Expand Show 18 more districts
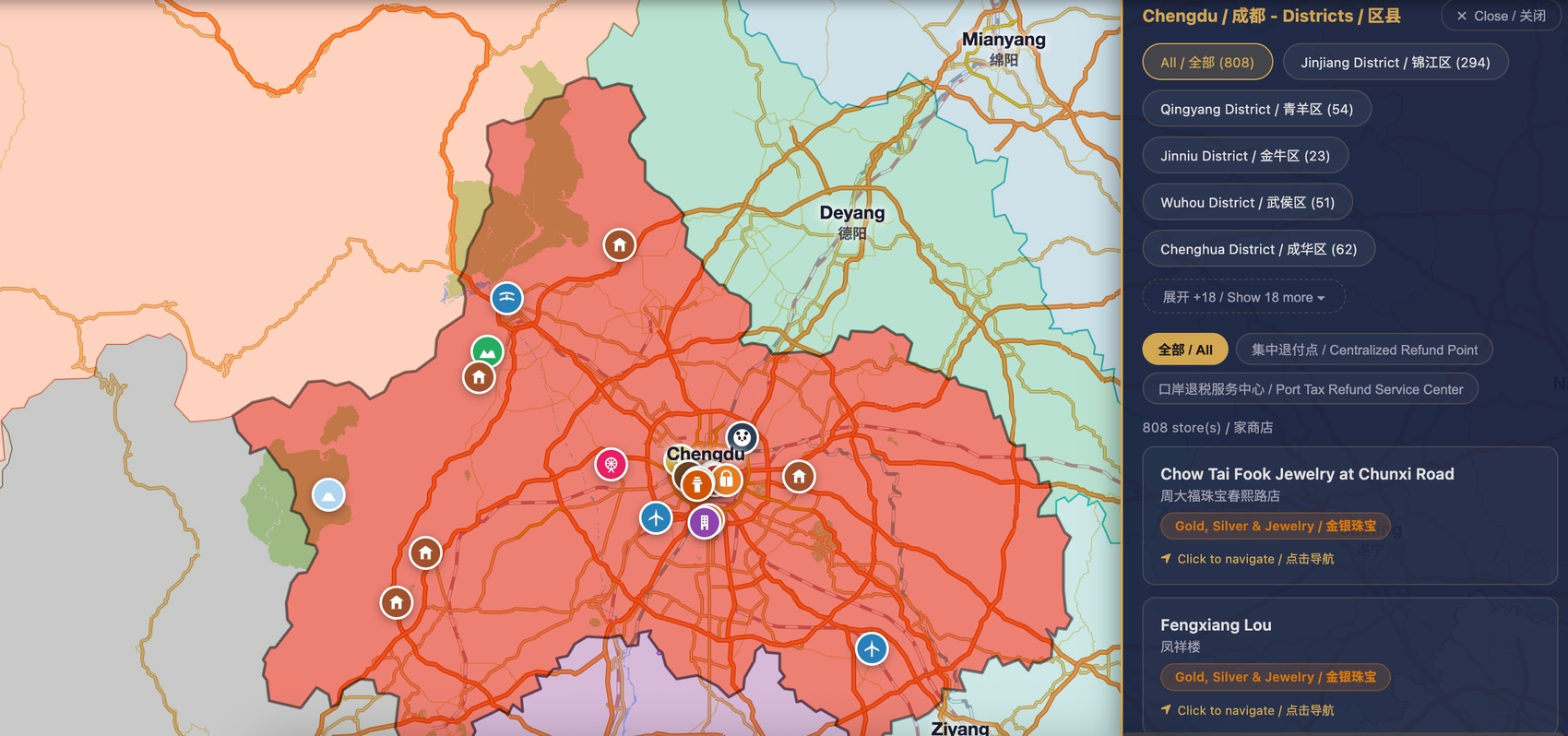Image resolution: width=1568 pixels, height=736 pixels. coord(1243,297)
